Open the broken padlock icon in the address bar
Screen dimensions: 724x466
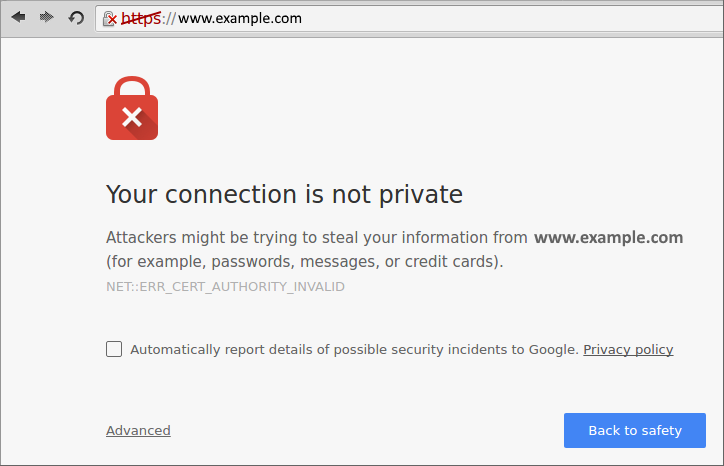(x=110, y=19)
